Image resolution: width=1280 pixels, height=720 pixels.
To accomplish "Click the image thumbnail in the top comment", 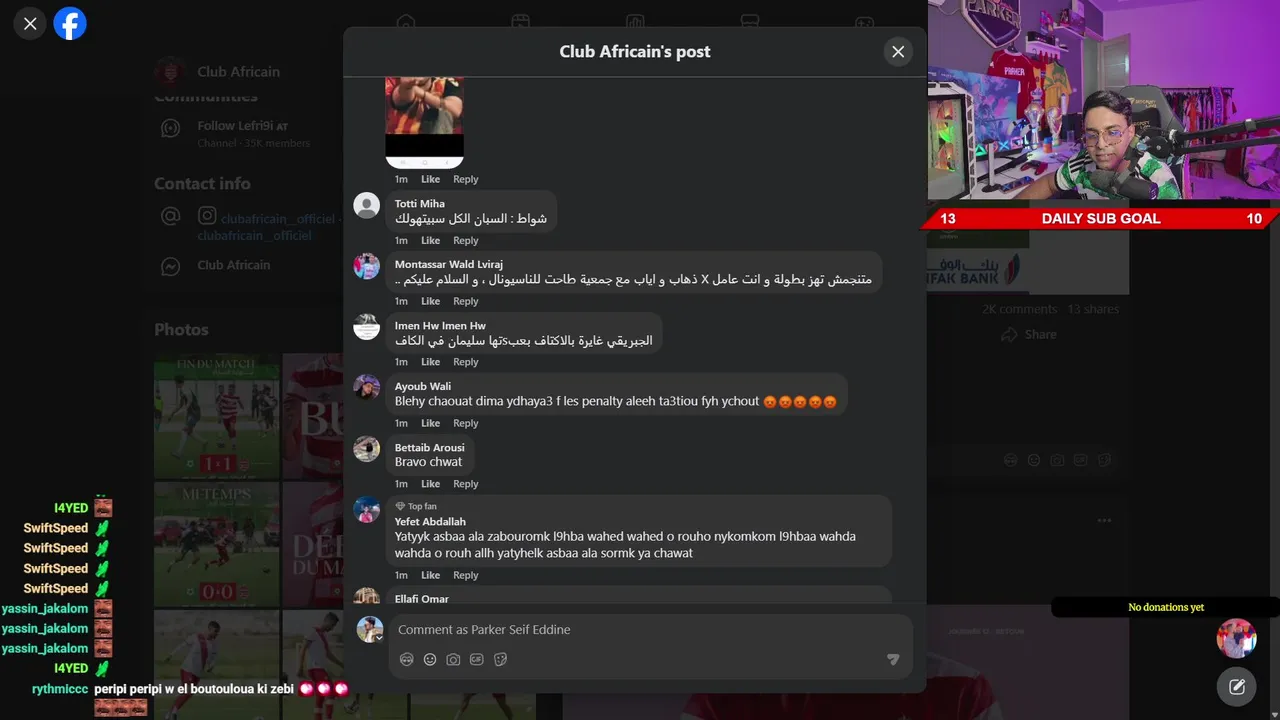I will point(424,122).
